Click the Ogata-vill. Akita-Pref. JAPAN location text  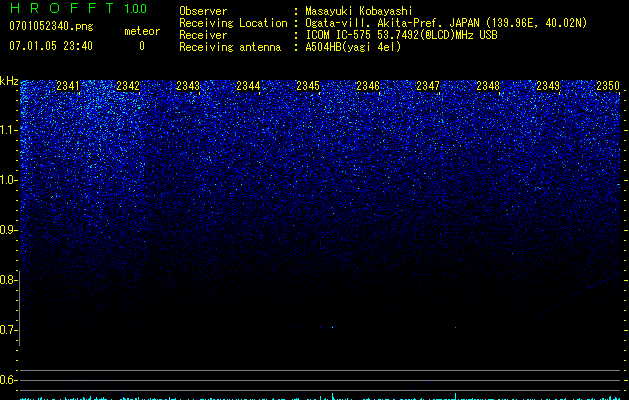[446, 23]
